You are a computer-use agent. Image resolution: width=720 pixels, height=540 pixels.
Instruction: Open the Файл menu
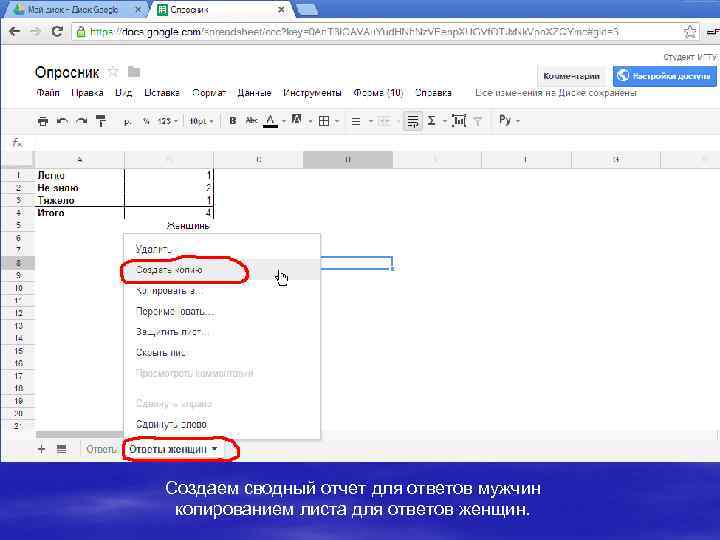click(48, 93)
